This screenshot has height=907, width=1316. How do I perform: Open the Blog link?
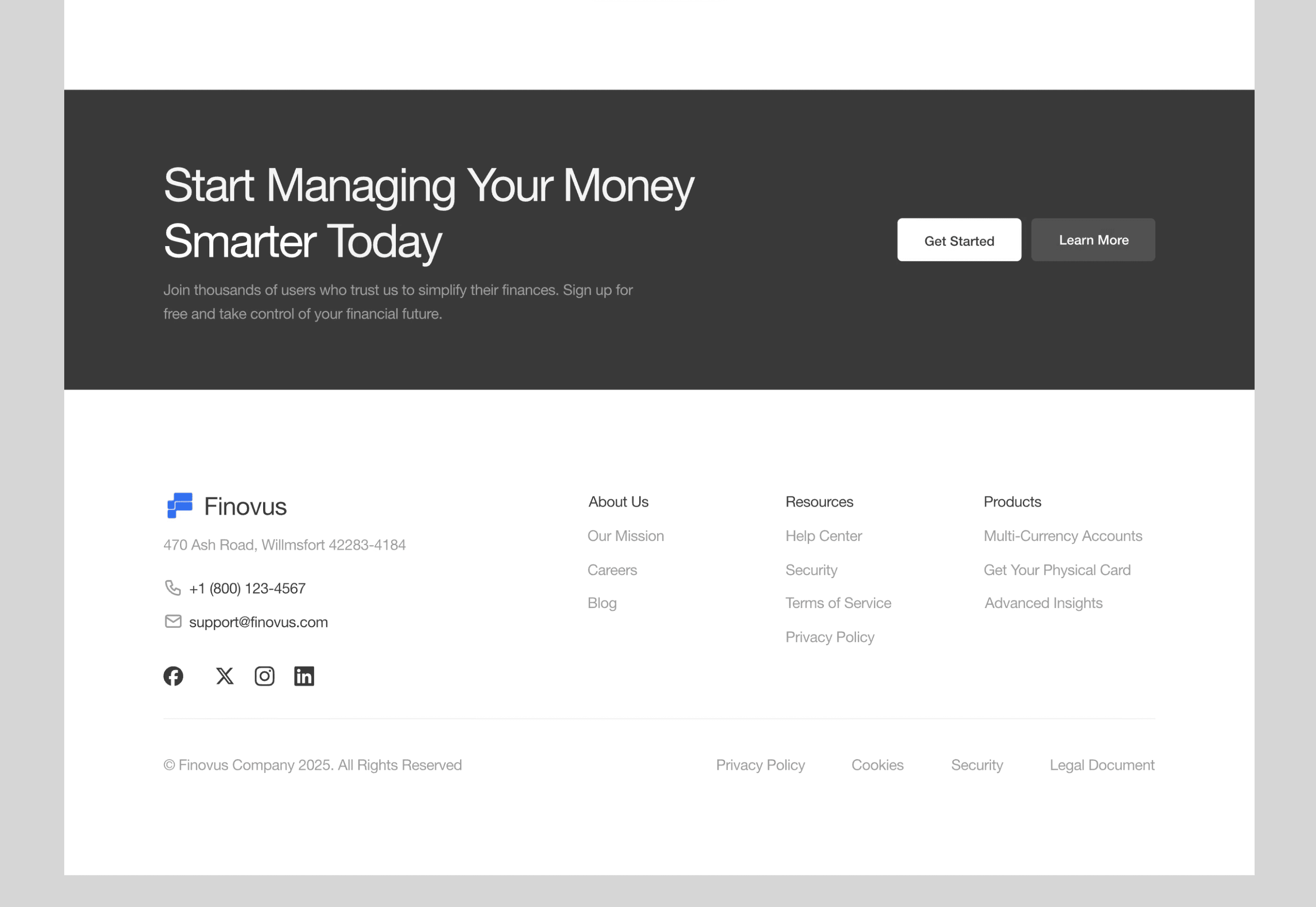point(602,603)
